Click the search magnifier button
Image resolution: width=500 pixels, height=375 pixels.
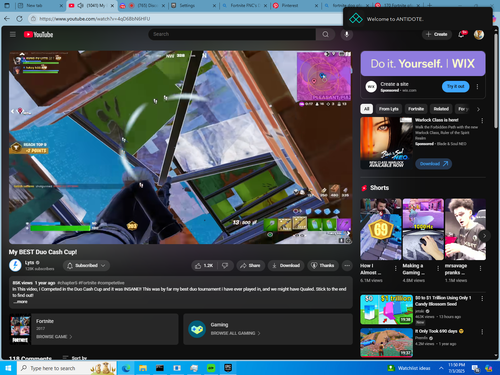[x=325, y=34]
